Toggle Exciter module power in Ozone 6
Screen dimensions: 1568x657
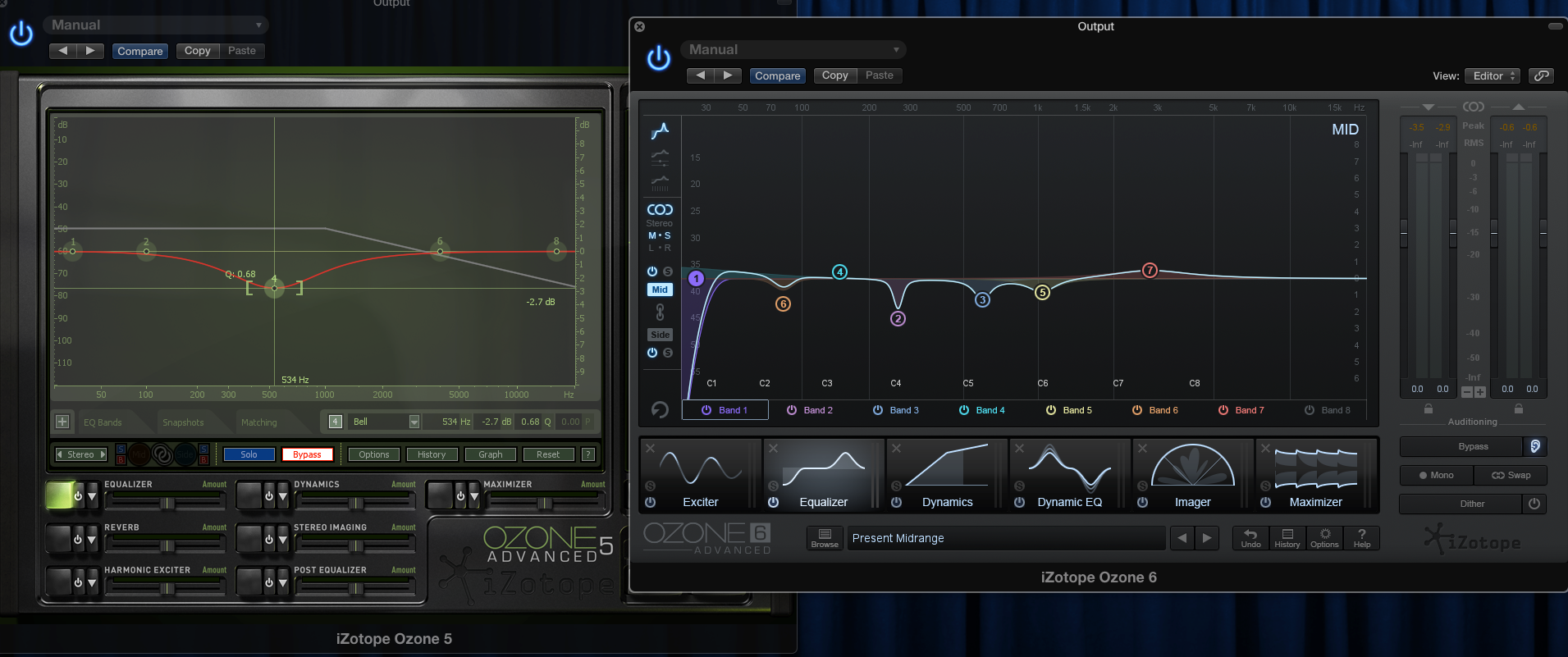coord(650,502)
